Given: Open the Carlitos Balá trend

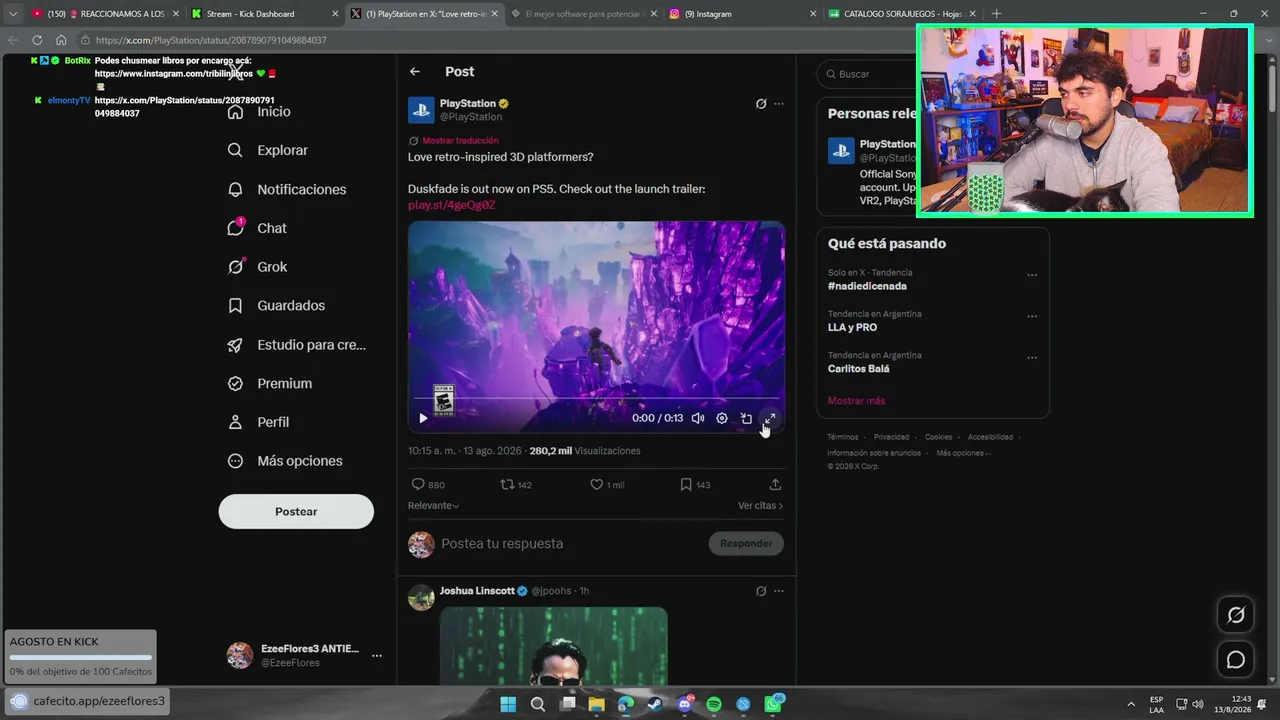Looking at the screenshot, I should coord(859,369).
